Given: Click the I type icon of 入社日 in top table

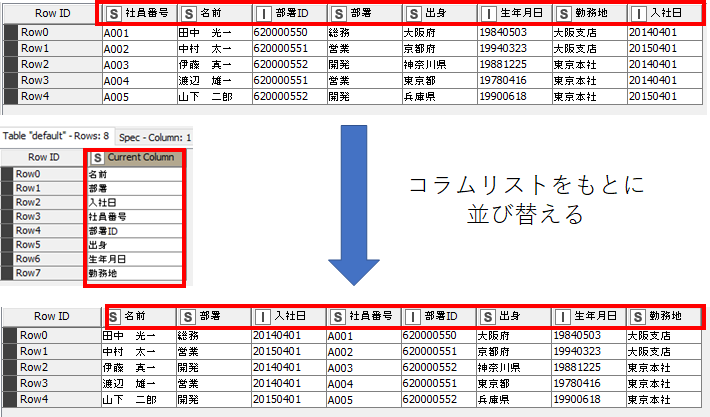Looking at the screenshot, I should (x=638, y=14).
